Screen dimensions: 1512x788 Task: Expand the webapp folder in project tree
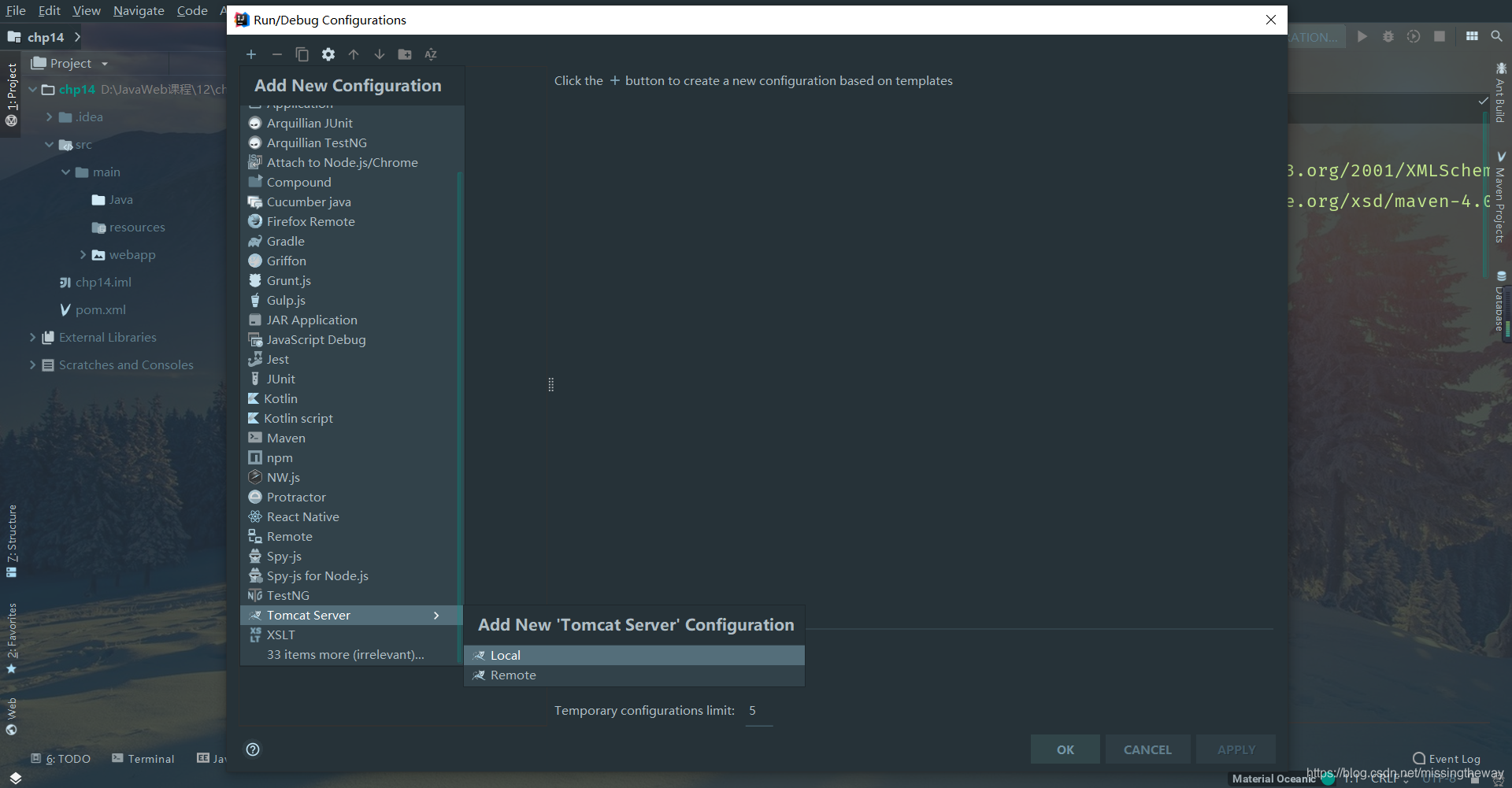pos(83,254)
